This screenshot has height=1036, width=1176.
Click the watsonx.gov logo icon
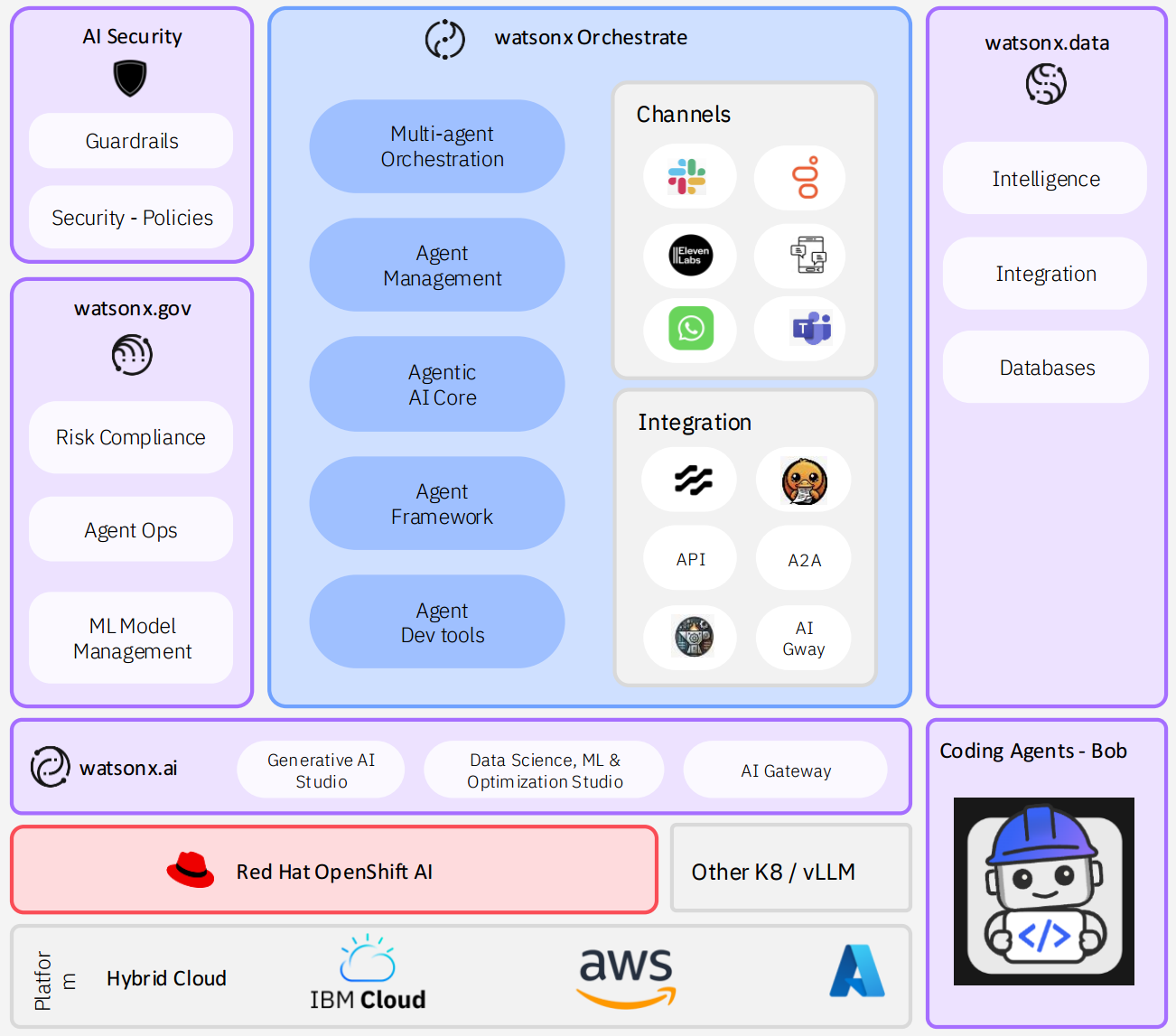[132, 355]
